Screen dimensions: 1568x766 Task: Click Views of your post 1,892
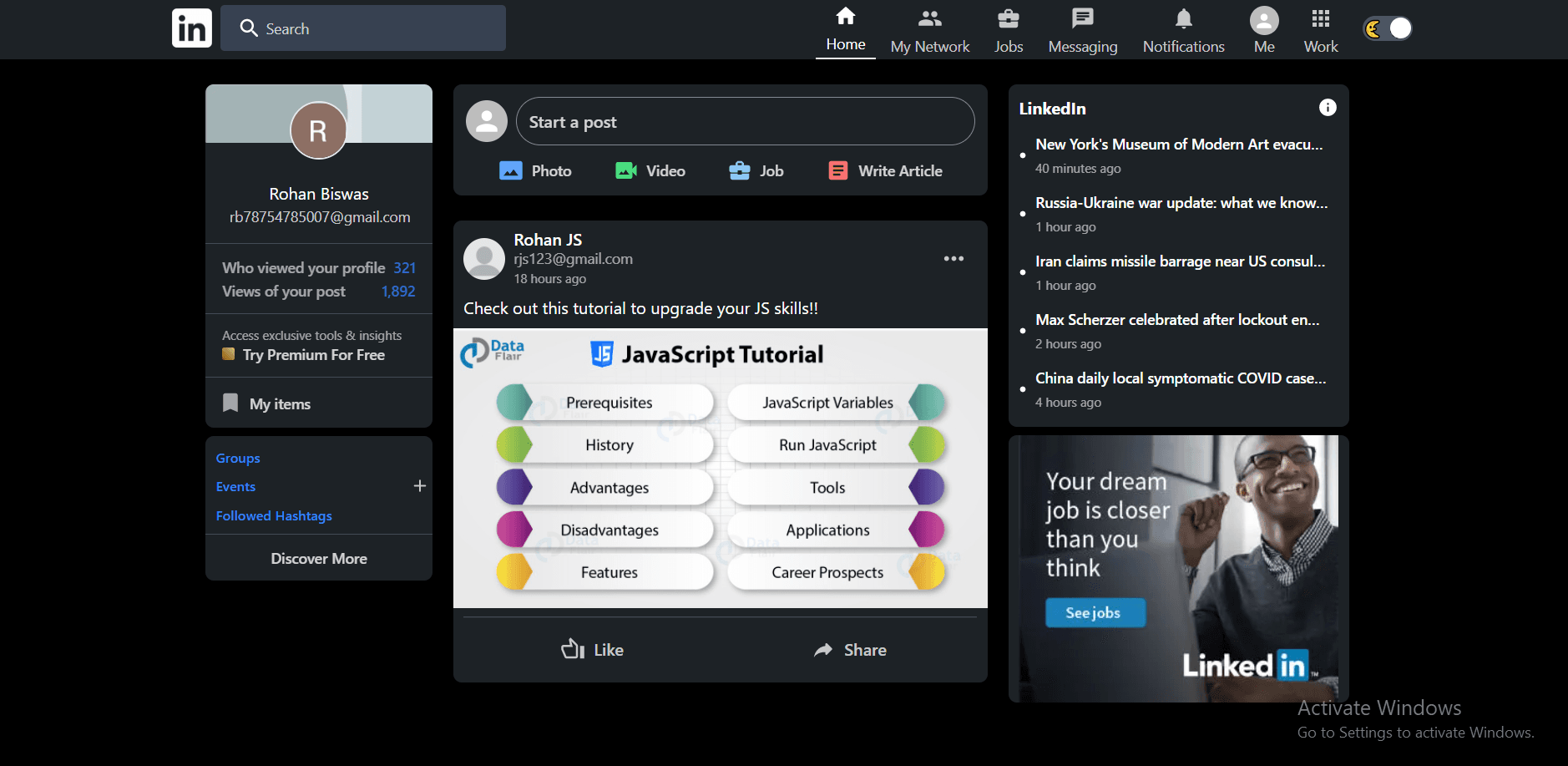[319, 292]
